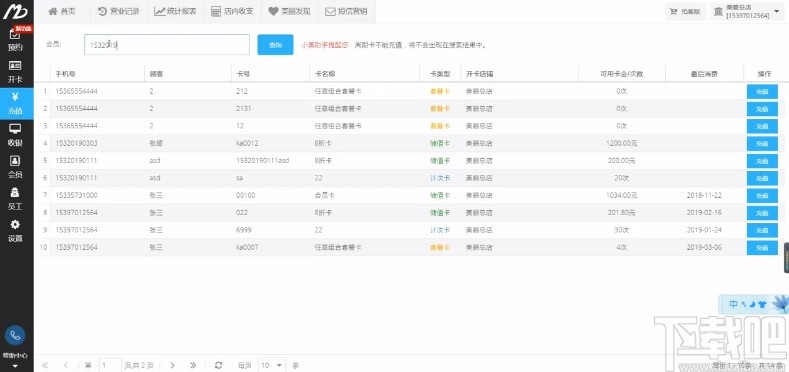Click 充值 button for card number 212

click(x=762, y=92)
